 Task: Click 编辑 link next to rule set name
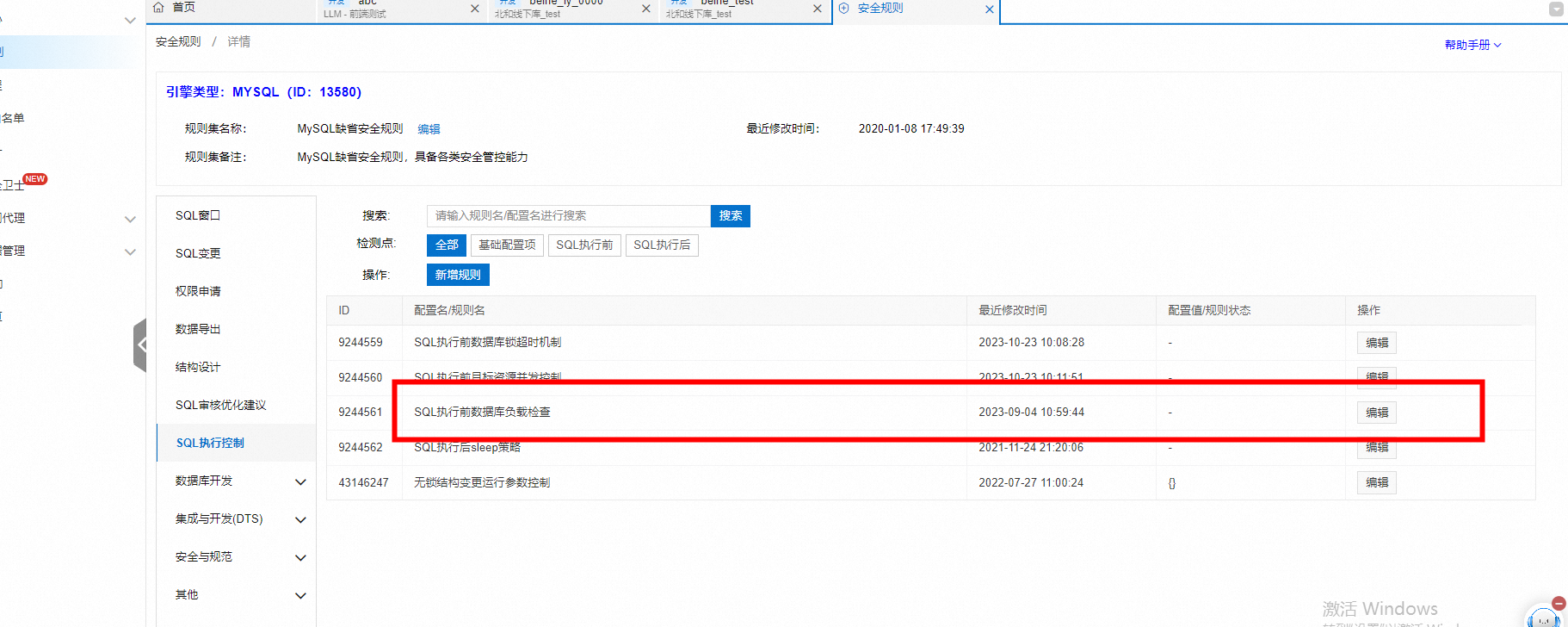click(429, 129)
